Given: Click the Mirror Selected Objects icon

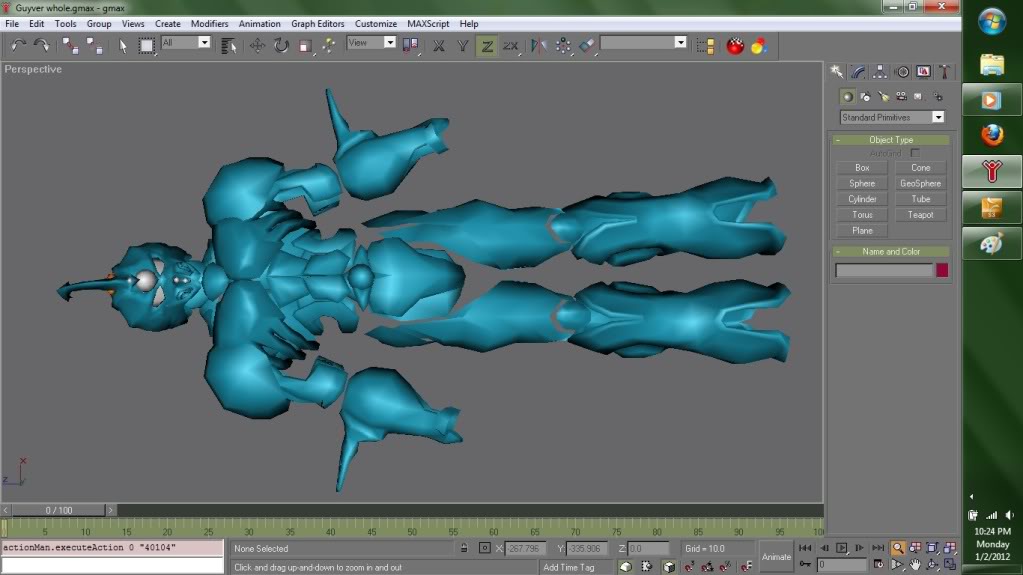Looking at the screenshot, I should pos(538,46).
